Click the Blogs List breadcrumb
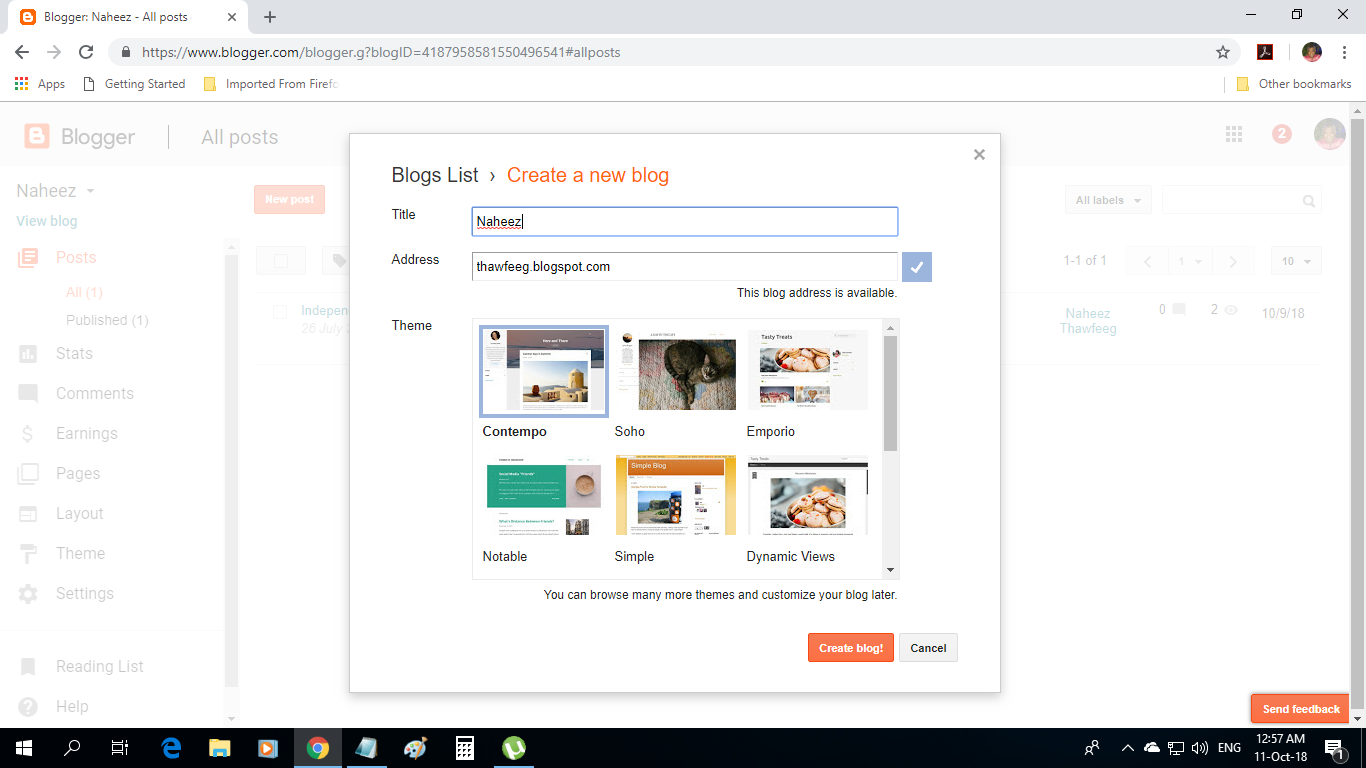 (435, 175)
